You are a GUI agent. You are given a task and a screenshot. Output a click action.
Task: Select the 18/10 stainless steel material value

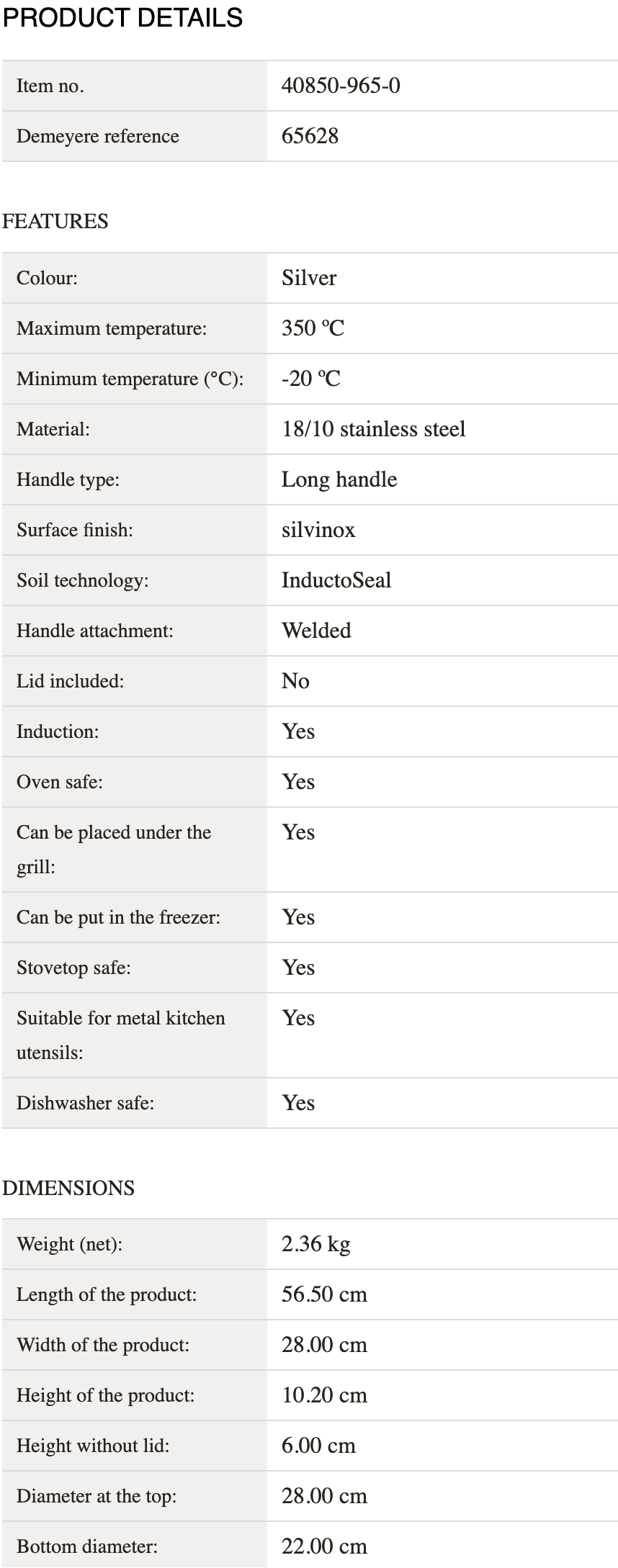click(374, 429)
